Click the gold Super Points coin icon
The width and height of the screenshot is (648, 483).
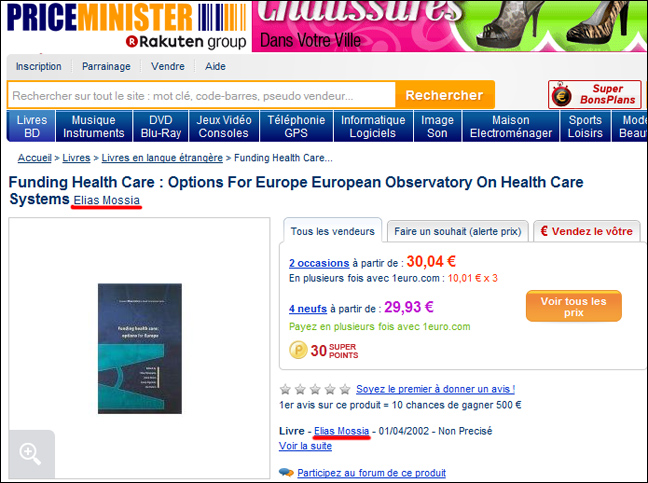point(298,350)
